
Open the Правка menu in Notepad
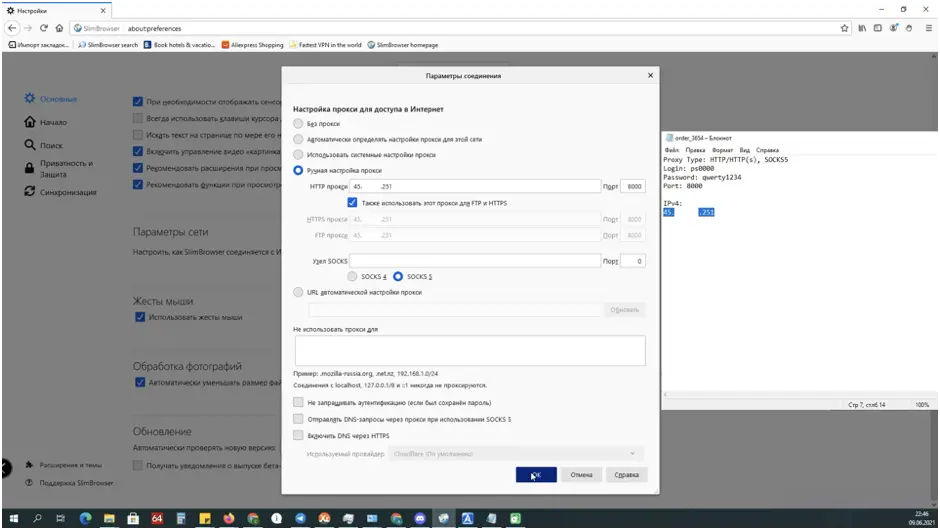(695, 150)
